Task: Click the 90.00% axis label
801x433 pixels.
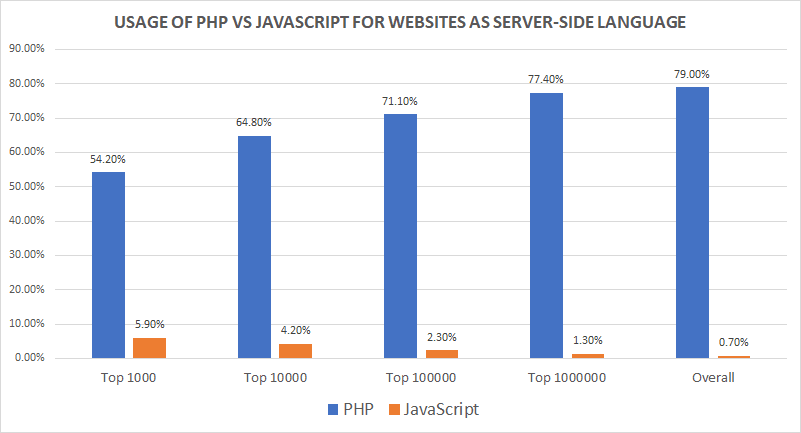Action: (x=27, y=49)
